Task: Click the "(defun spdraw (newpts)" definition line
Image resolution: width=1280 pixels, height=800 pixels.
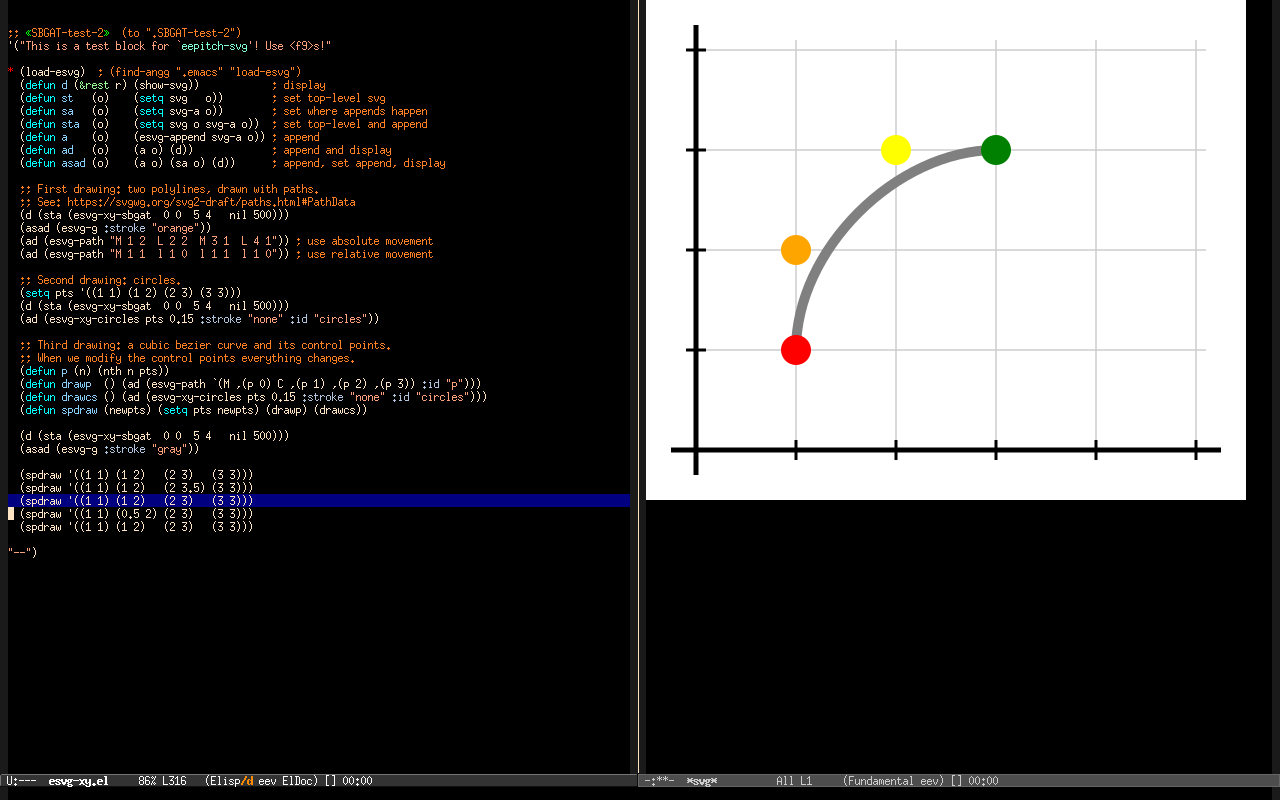Action: (193, 410)
